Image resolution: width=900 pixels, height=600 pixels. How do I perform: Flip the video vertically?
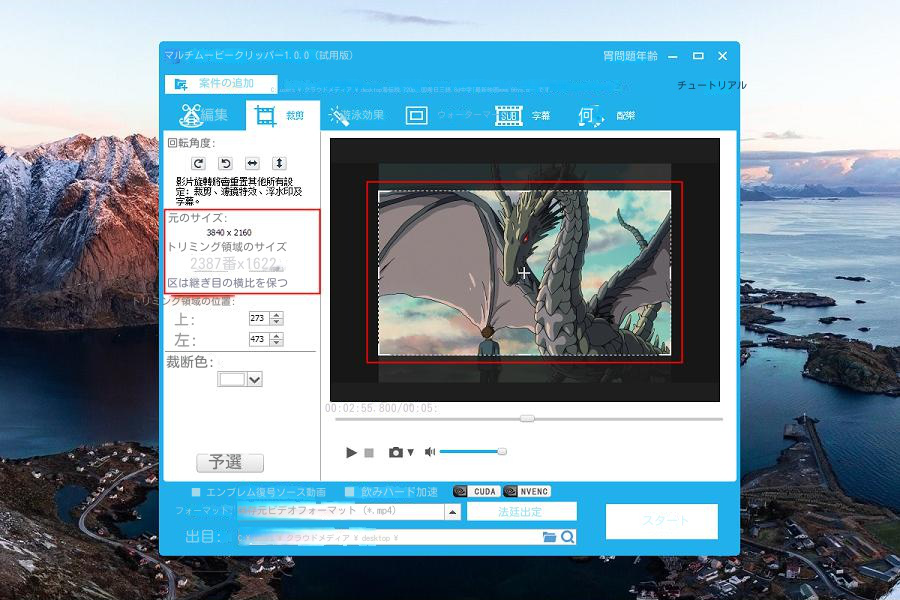[x=279, y=164]
